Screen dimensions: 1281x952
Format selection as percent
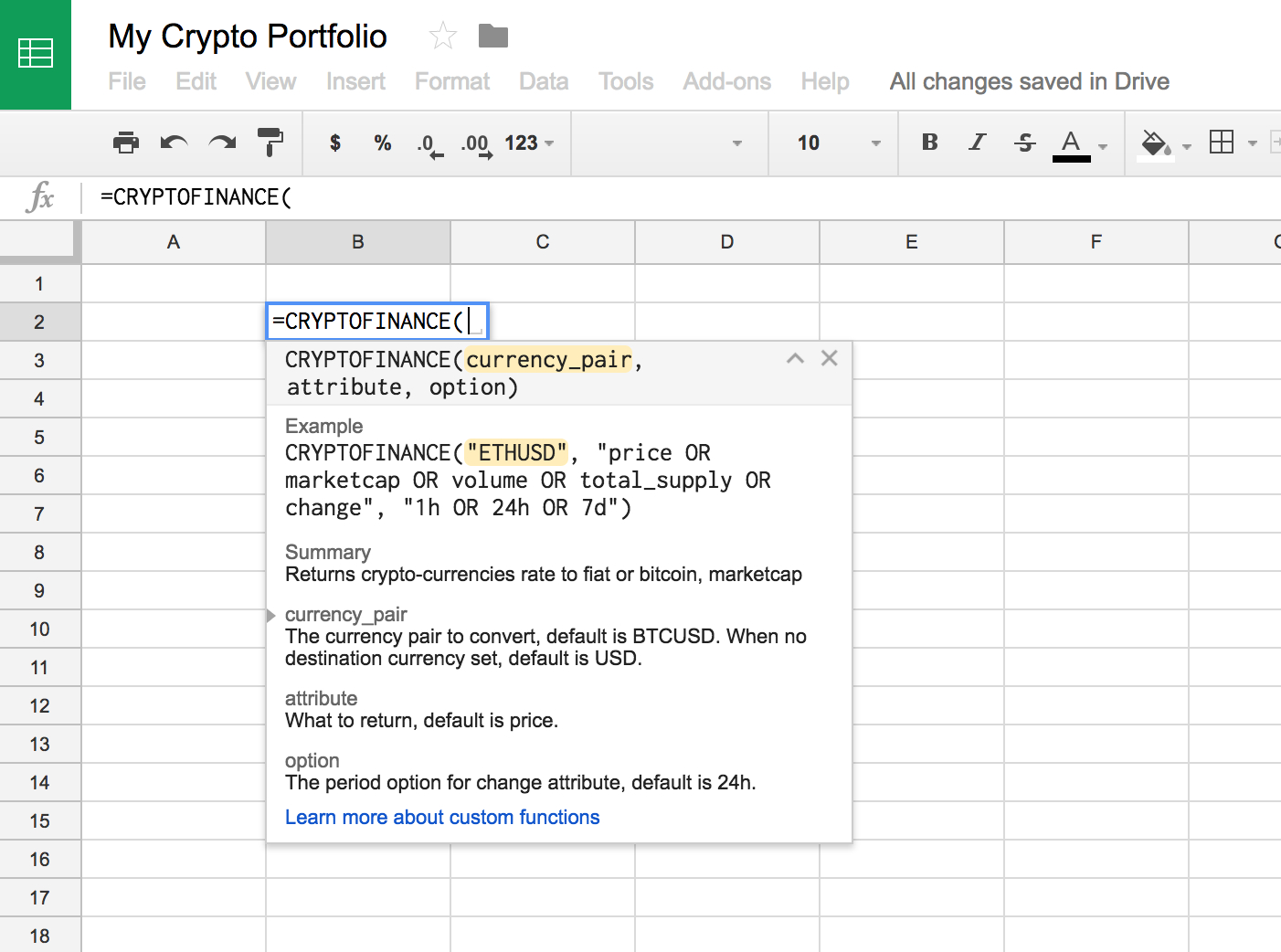pyautogui.click(x=382, y=143)
